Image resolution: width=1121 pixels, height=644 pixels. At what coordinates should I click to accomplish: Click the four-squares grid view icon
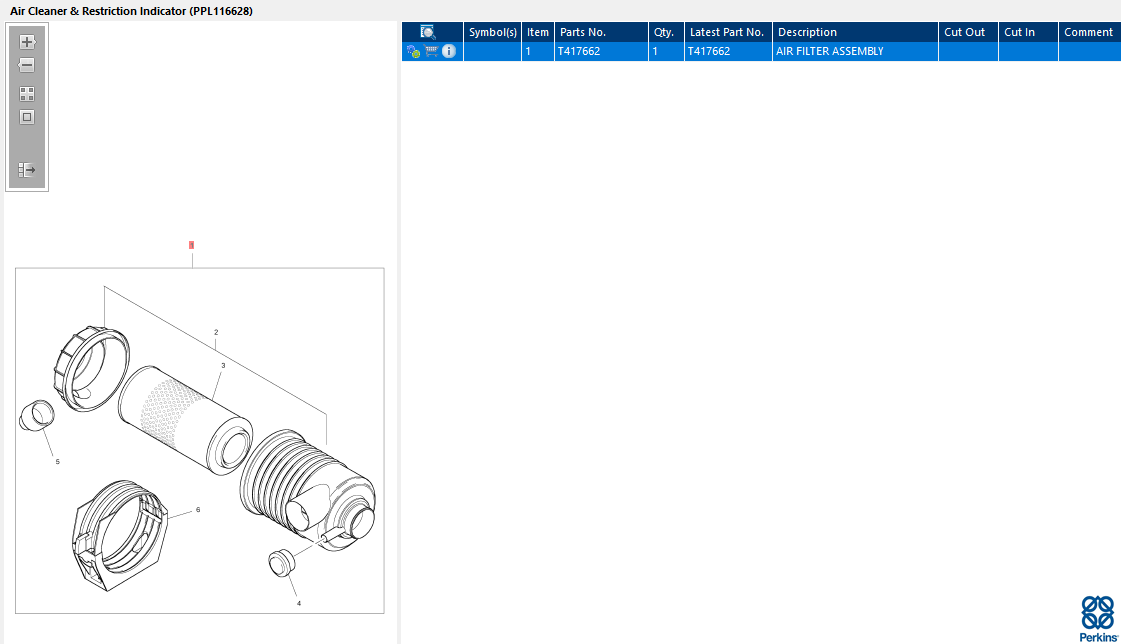pyautogui.click(x=27, y=94)
